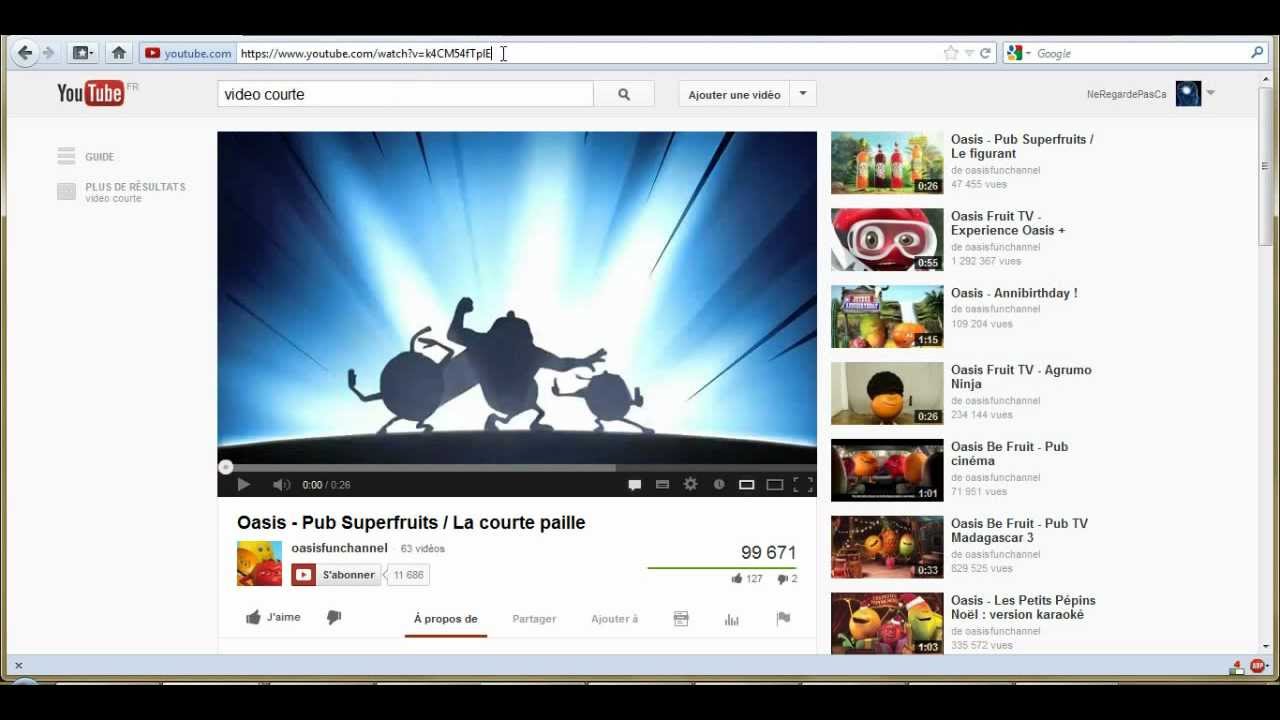Click the YouTube search field containing 'video courte'
This screenshot has height=720, width=1280.
[405, 94]
